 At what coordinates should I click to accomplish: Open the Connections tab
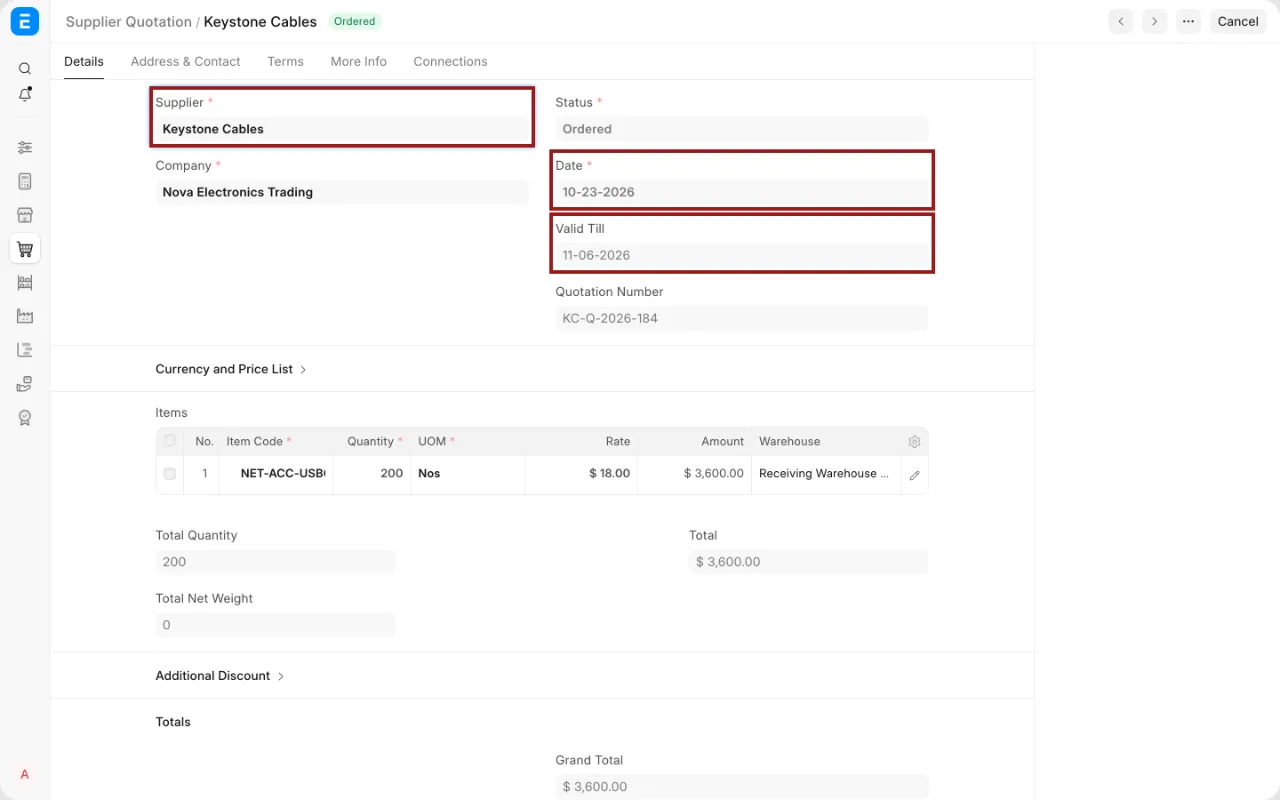pyautogui.click(x=450, y=61)
